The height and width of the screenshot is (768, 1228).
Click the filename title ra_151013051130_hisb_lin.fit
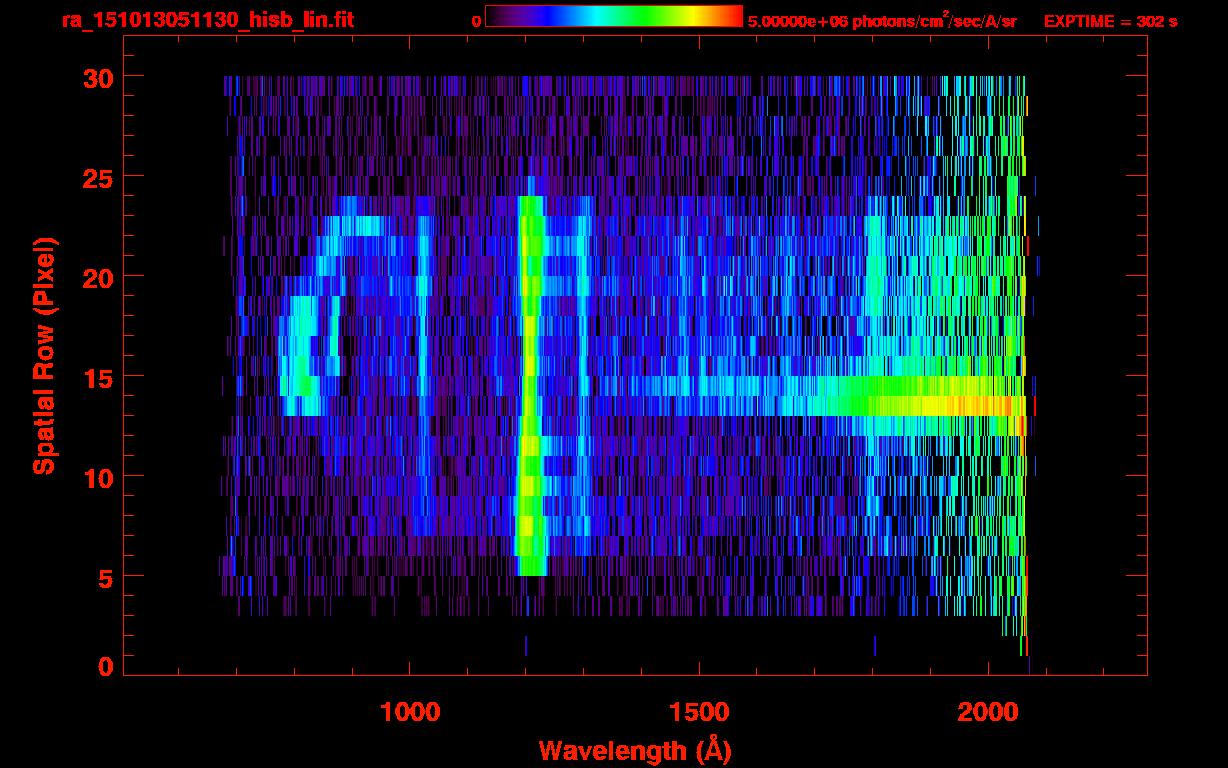[x=207, y=20]
